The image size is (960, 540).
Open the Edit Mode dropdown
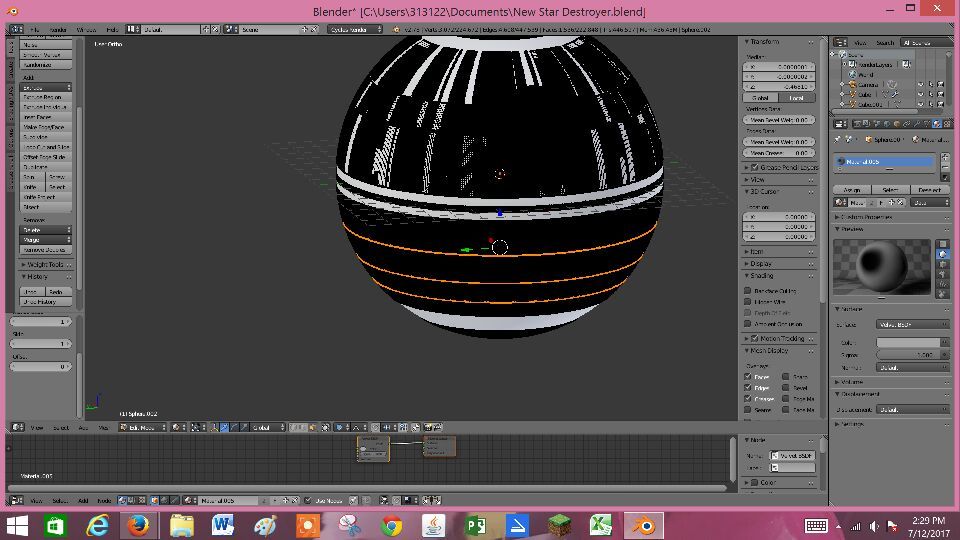tap(143, 427)
